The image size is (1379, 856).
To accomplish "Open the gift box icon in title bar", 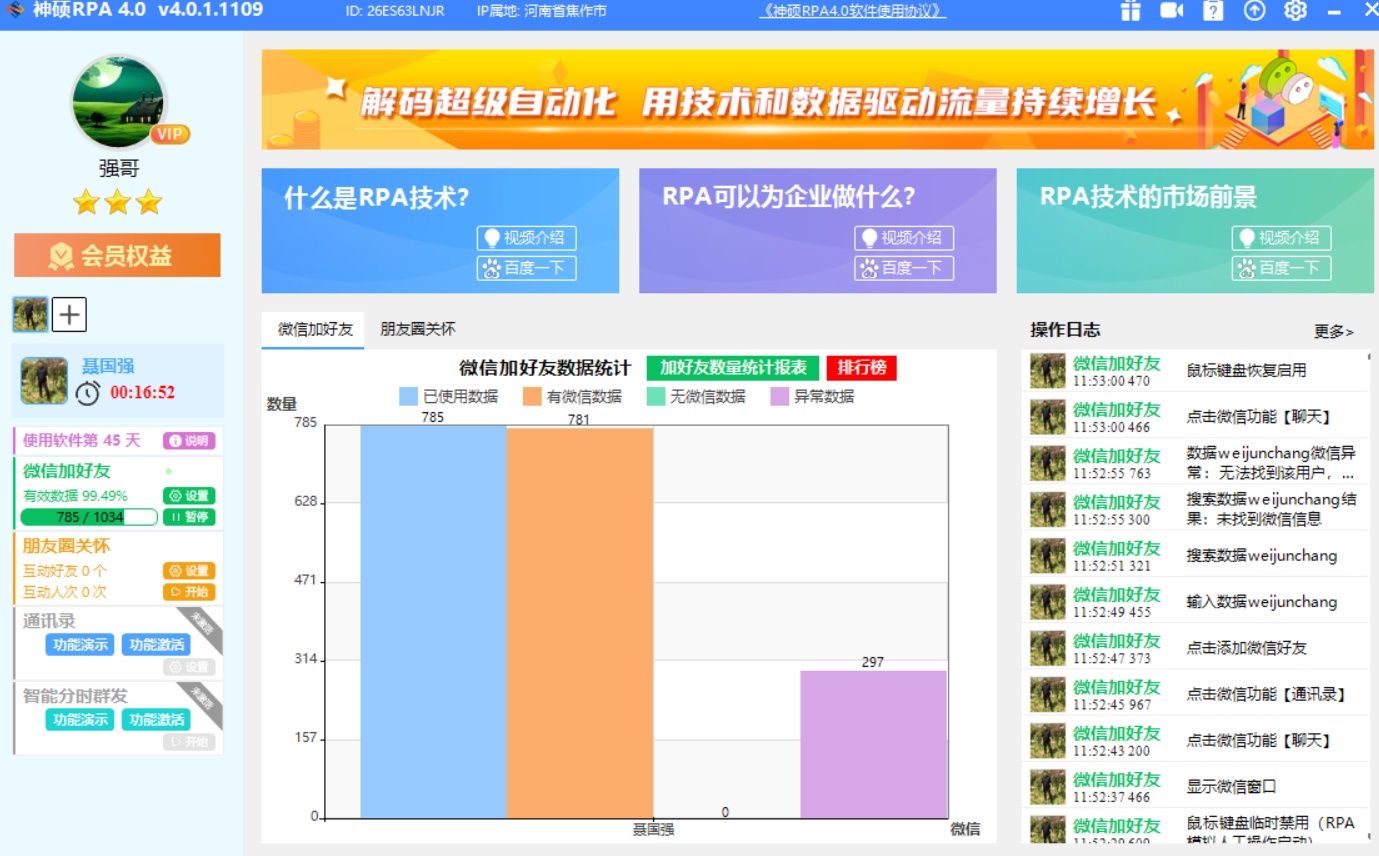I will click(1130, 11).
